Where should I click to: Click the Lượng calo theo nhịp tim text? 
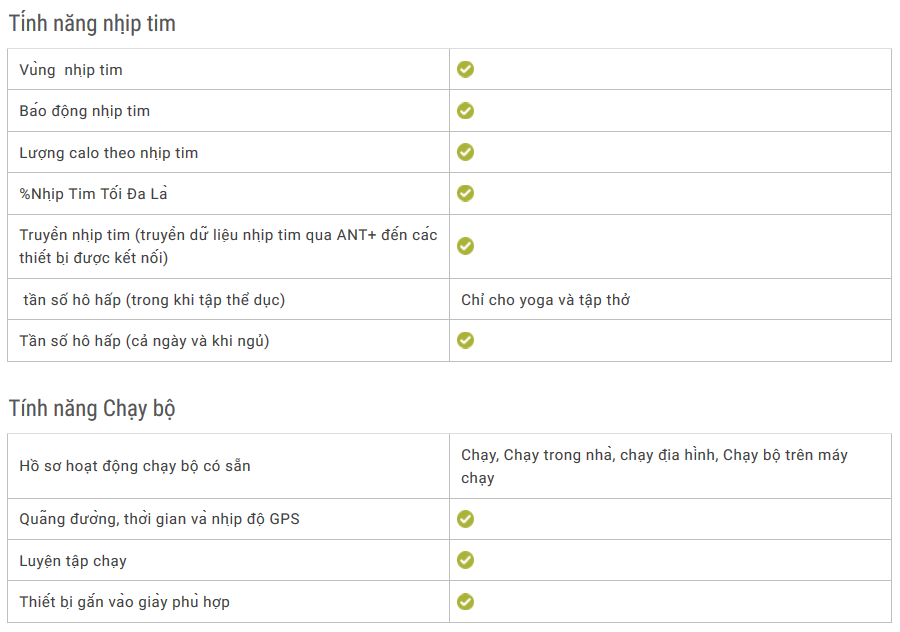point(109,153)
